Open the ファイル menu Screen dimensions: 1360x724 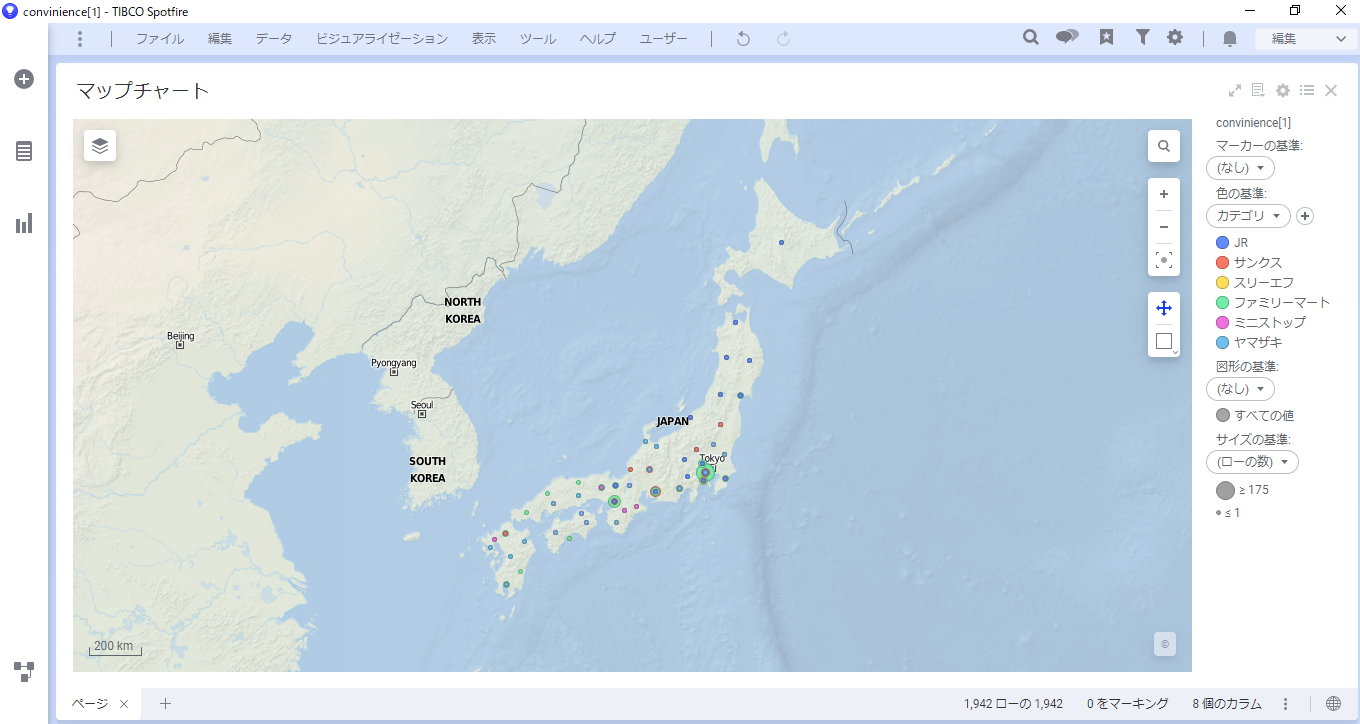160,39
